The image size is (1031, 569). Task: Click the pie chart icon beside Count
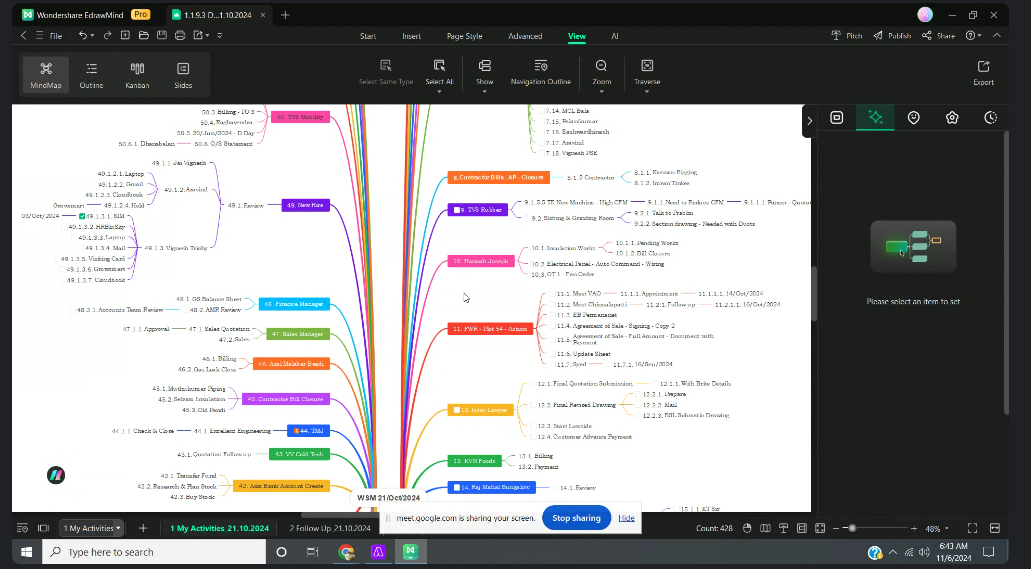tap(747, 528)
